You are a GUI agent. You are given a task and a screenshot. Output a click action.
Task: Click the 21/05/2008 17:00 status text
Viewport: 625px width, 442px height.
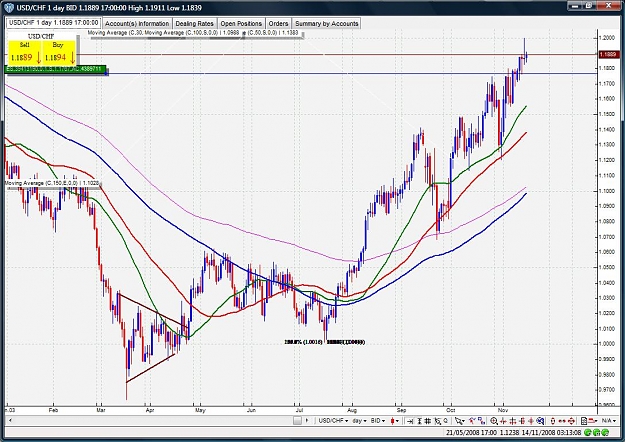click(471, 432)
